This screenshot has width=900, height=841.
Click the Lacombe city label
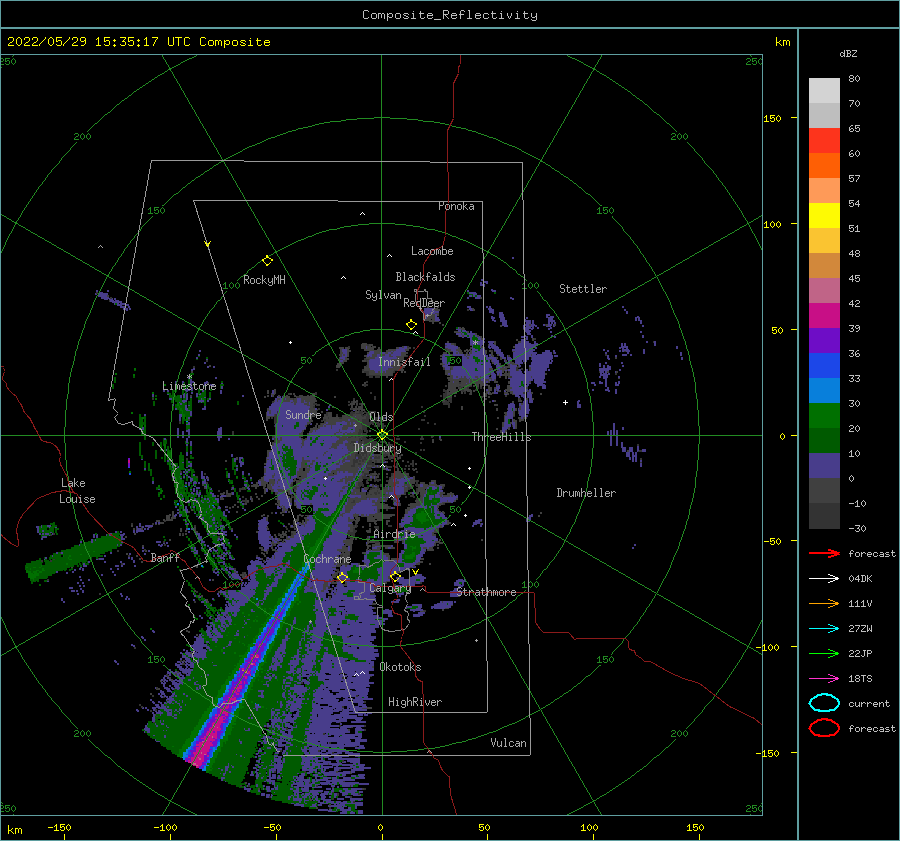coord(432,251)
